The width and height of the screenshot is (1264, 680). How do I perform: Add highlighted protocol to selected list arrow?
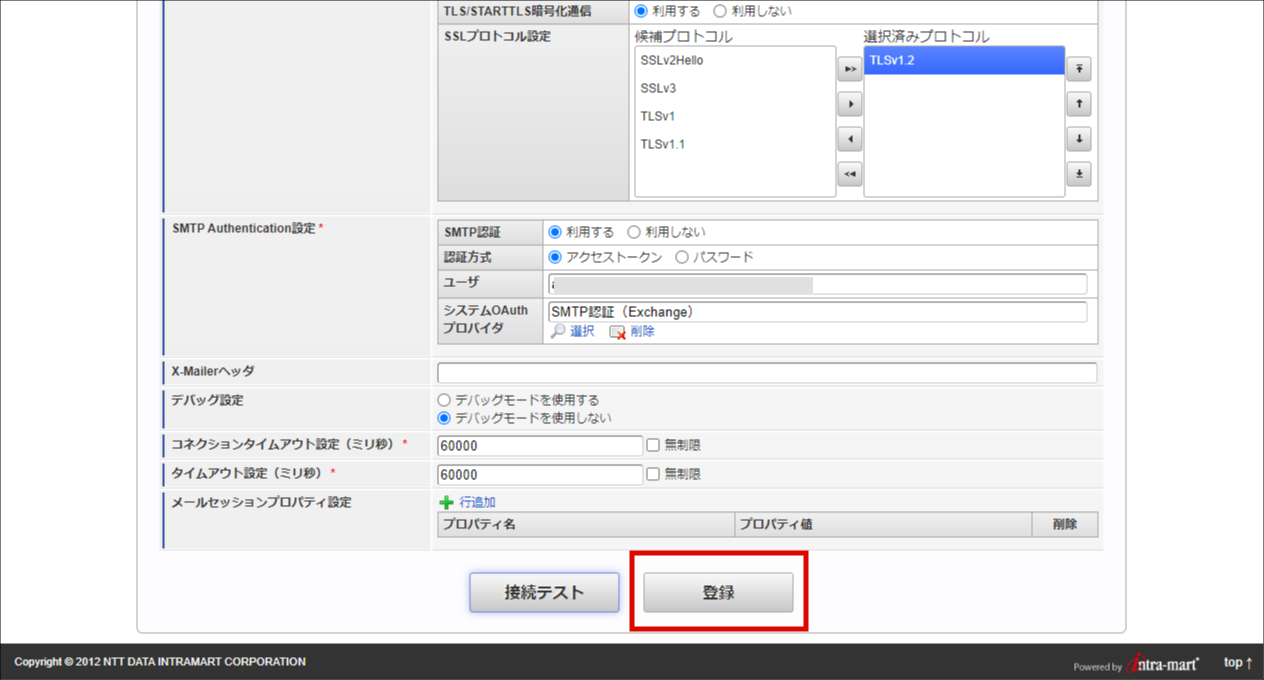(x=849, y=104)
